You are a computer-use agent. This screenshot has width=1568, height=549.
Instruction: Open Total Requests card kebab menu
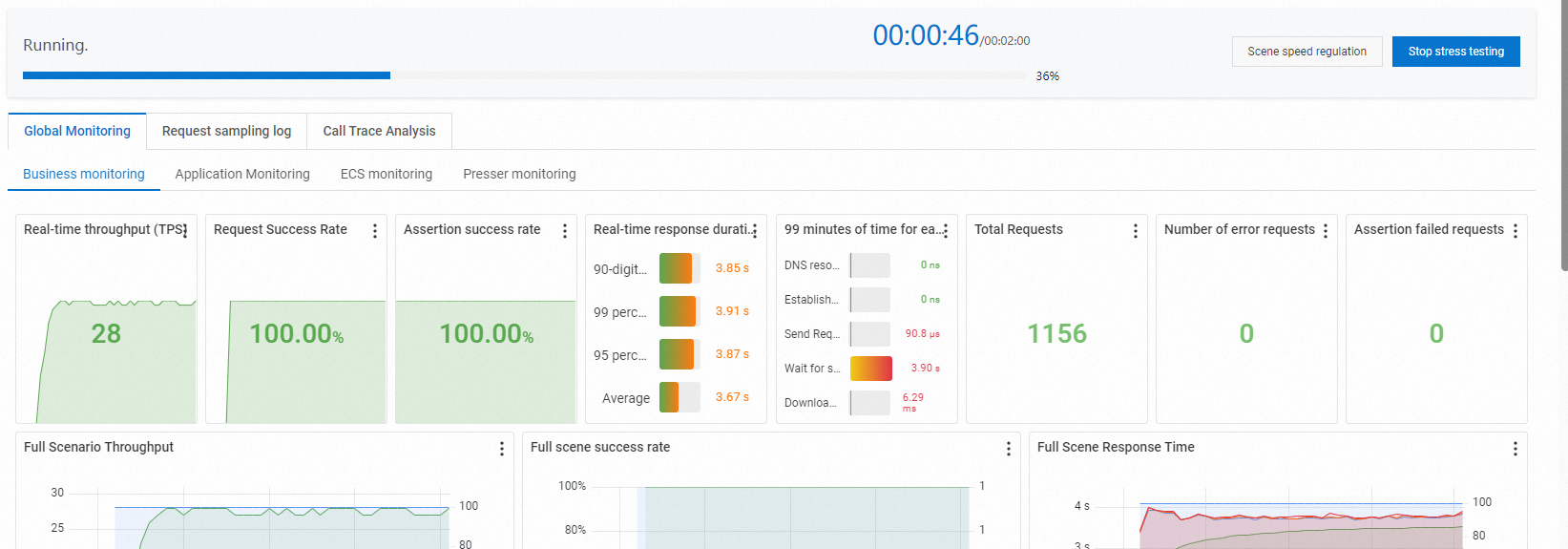1135,231
